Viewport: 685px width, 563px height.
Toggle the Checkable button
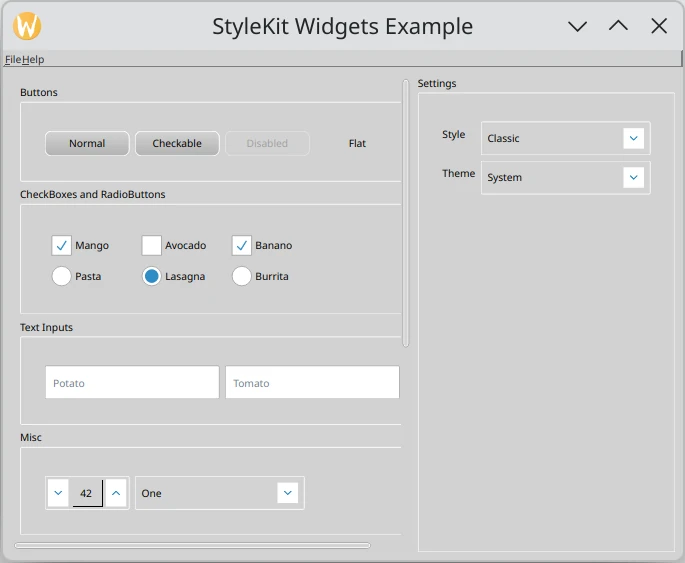point(177,143)
